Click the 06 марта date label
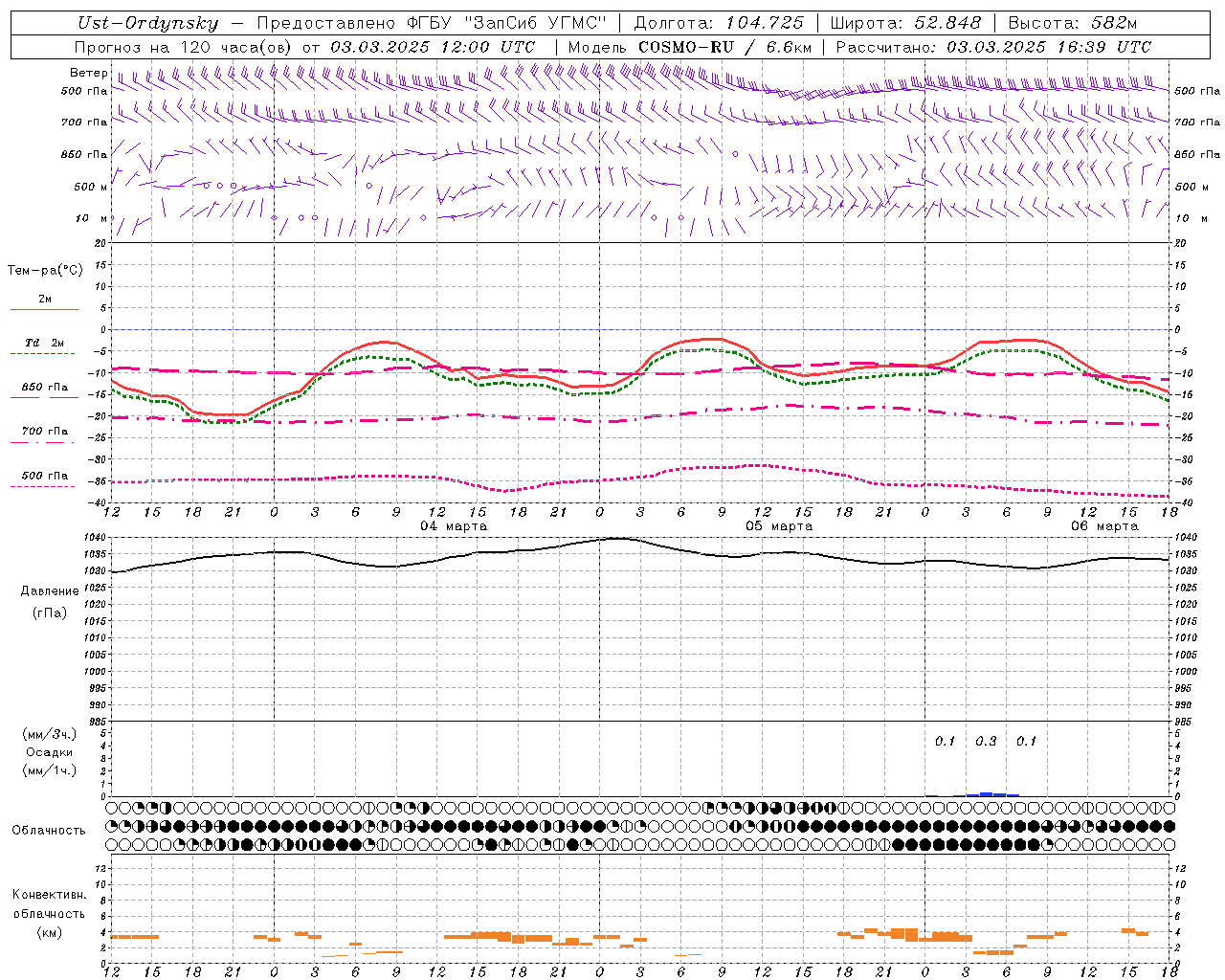Image resolution: width=1225 pixels, height=980 pixels. point(1104,526)
